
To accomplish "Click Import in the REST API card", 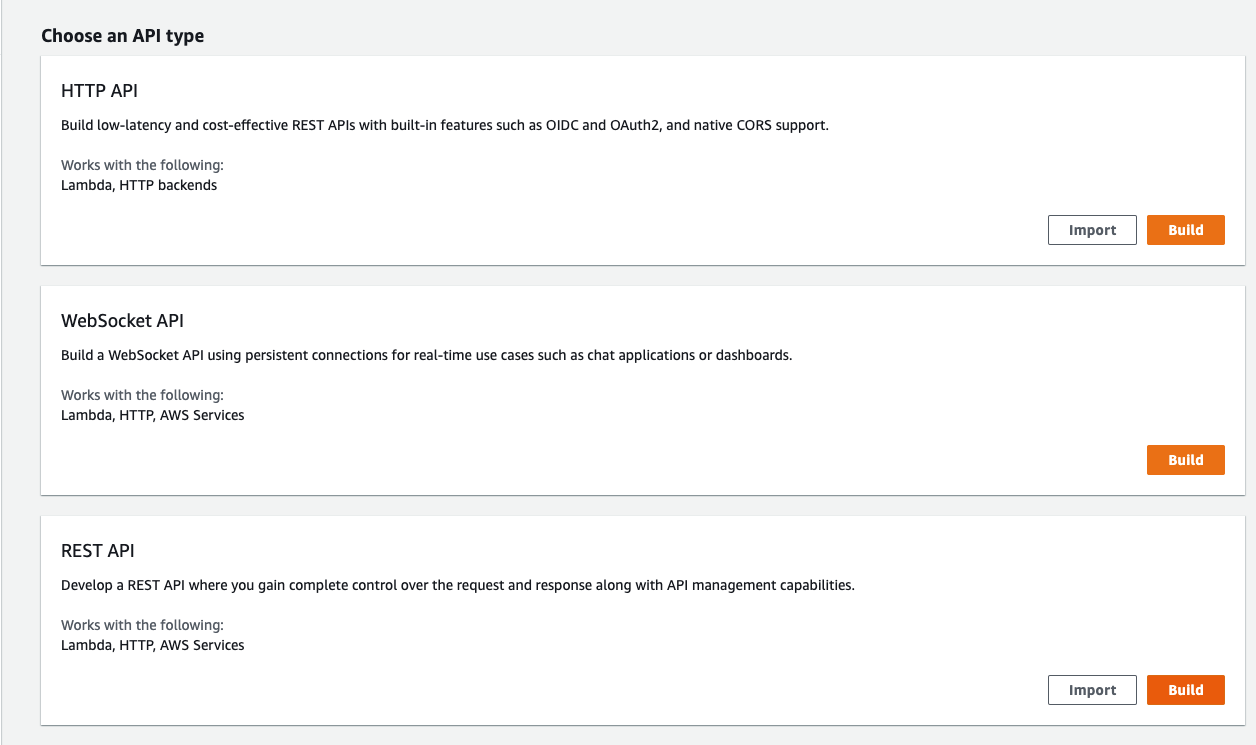I will click(x=1092, y=690).
